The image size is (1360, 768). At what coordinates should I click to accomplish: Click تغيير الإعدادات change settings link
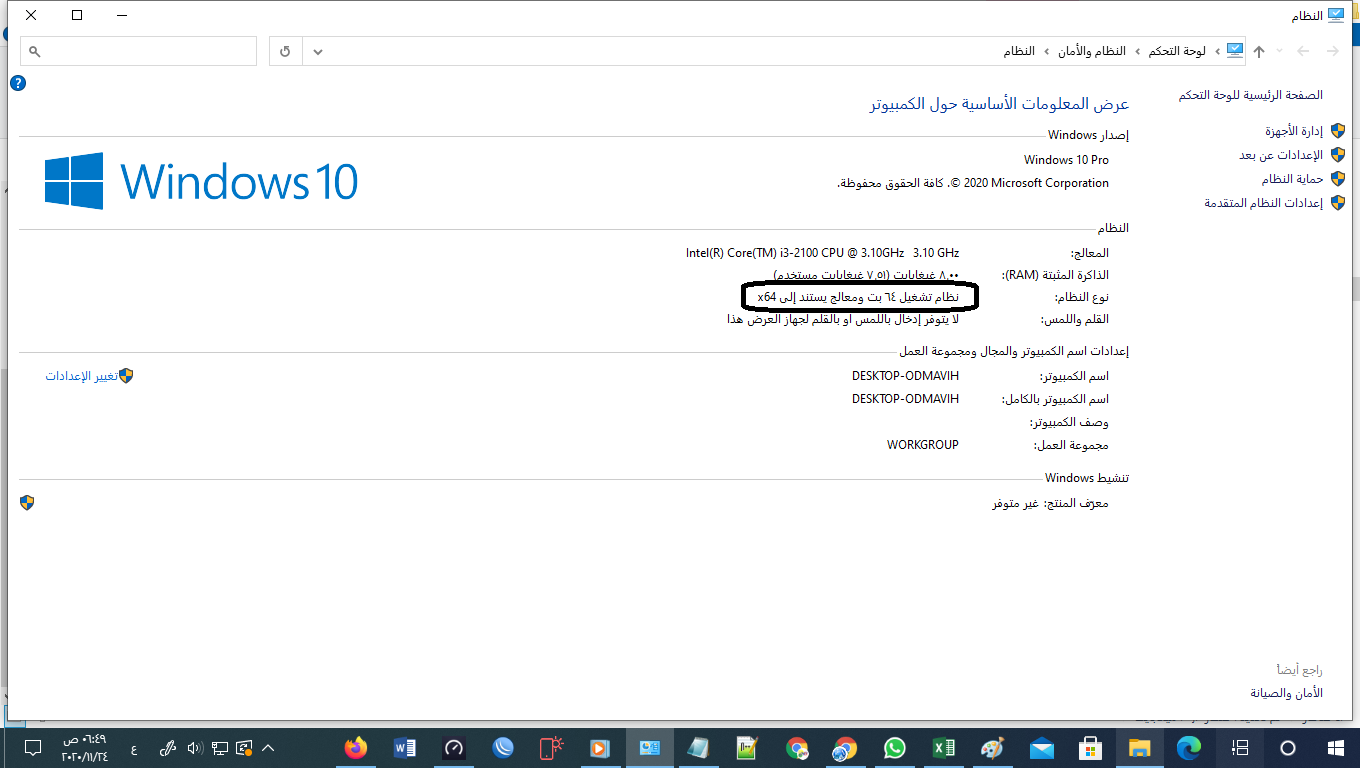[x=81, y=376]
